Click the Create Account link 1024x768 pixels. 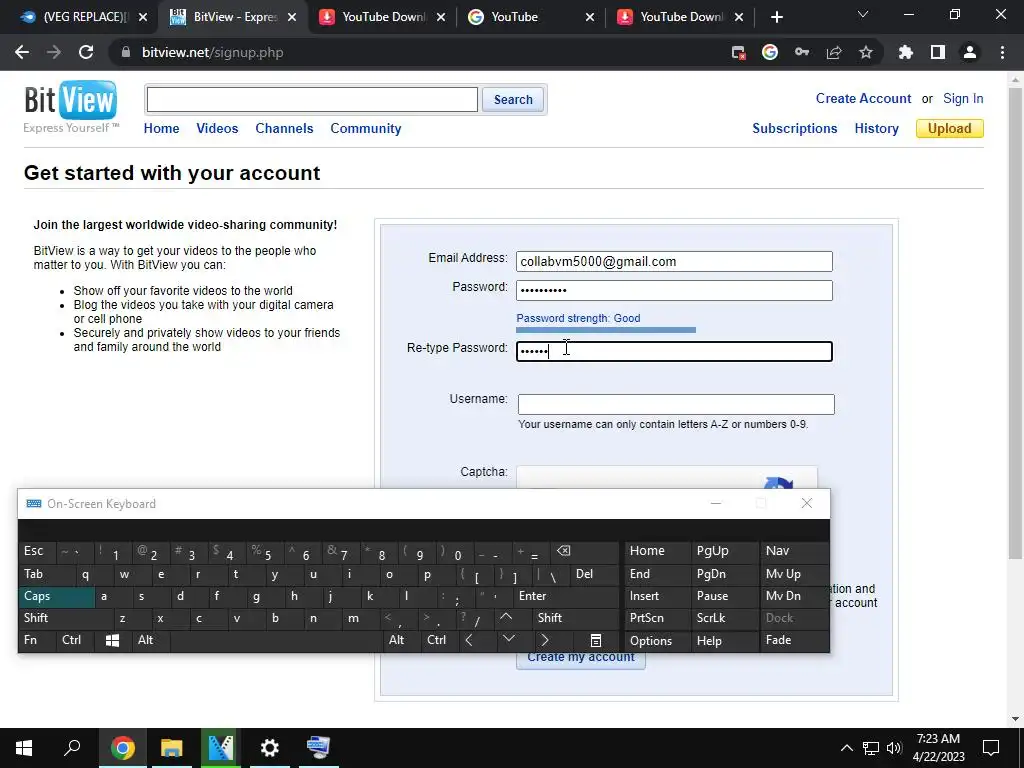[863, 99]
